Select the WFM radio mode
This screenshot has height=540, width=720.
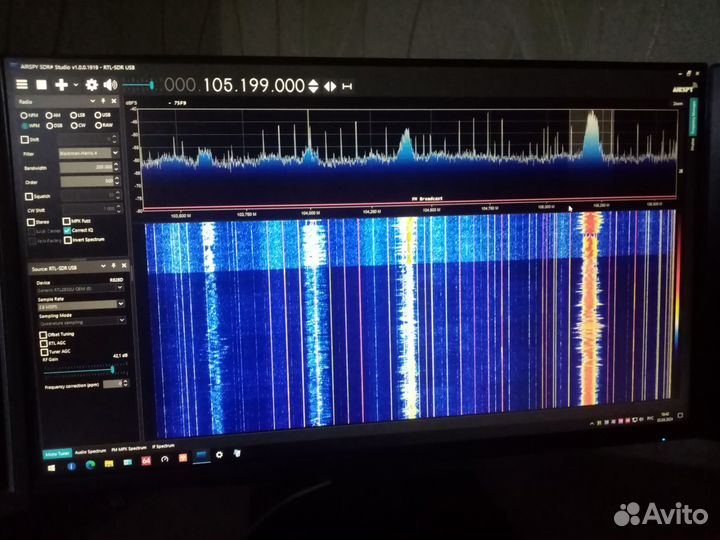pyautogui.click(x=30, y=125)
